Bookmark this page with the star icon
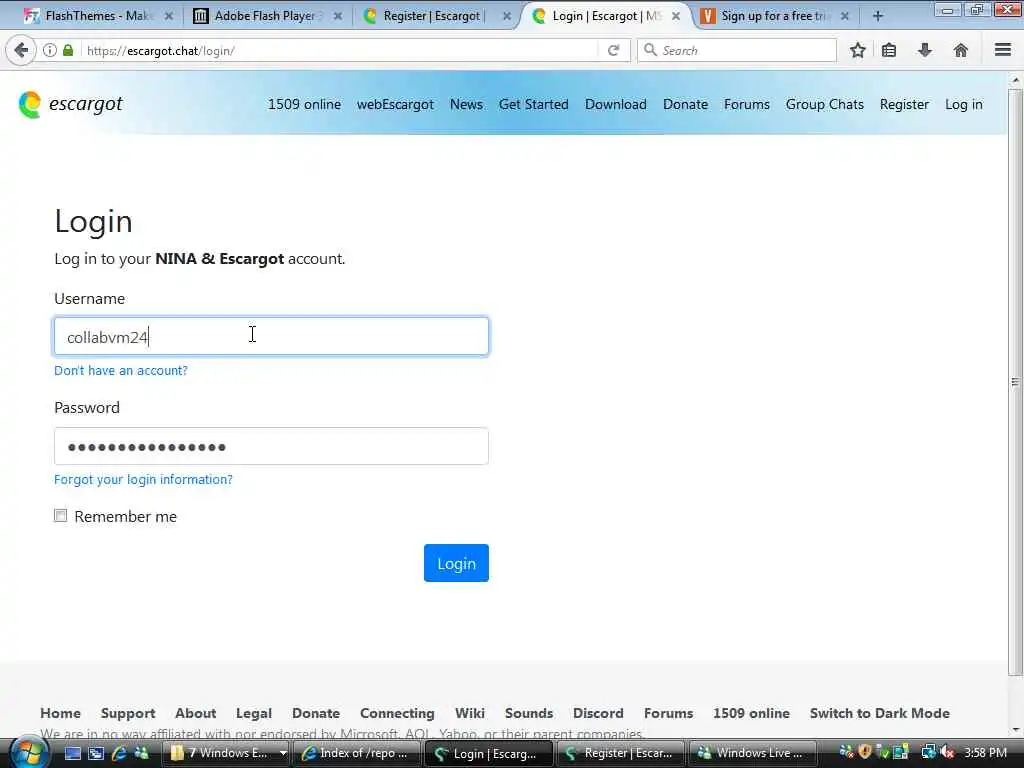1024x768 pixels. pos(857,50)
